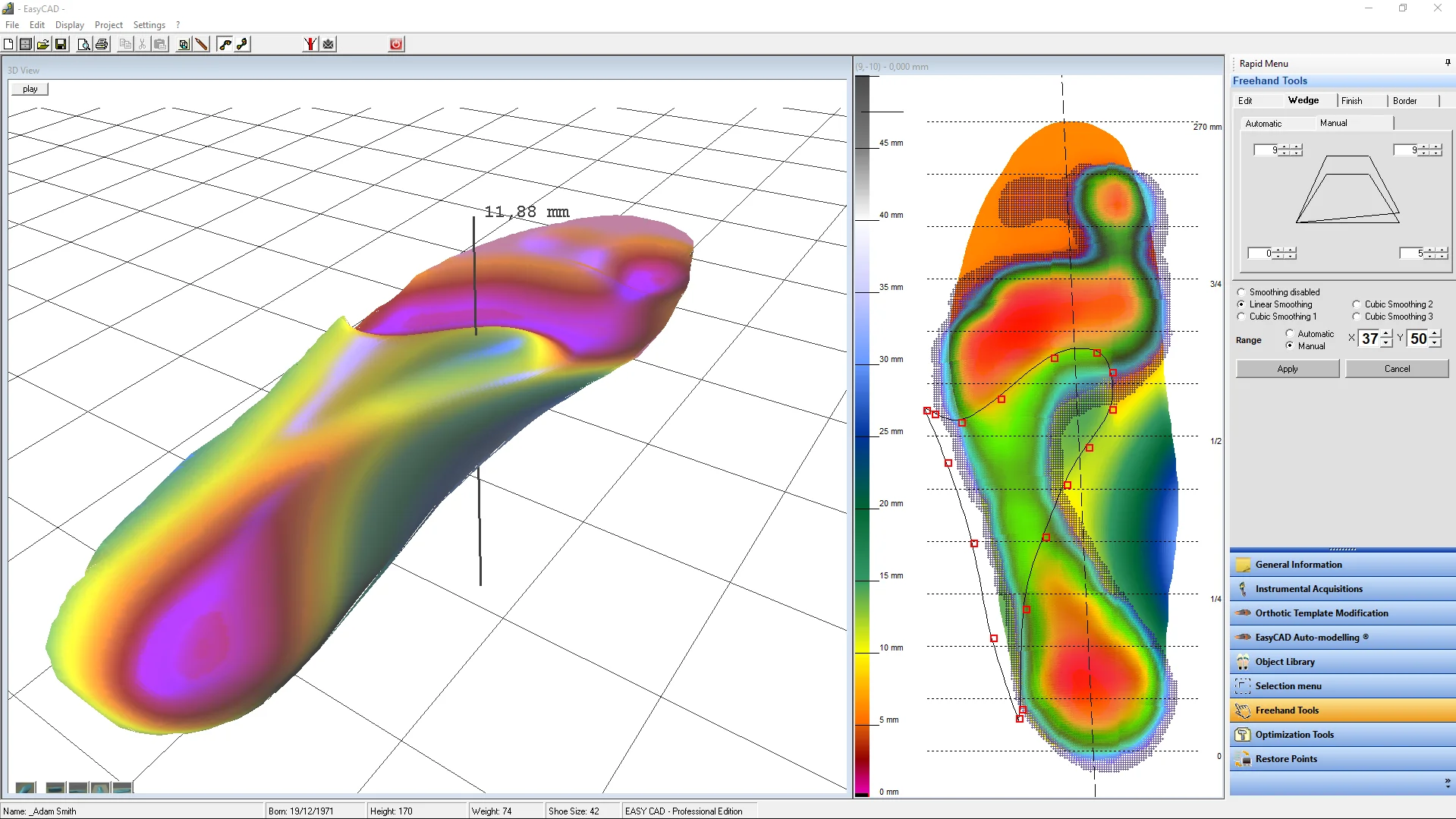This screenshot has width=1456, height=819.
Task: Click the first thumbnail view at bottom-left
Action: tap(26, 788)
